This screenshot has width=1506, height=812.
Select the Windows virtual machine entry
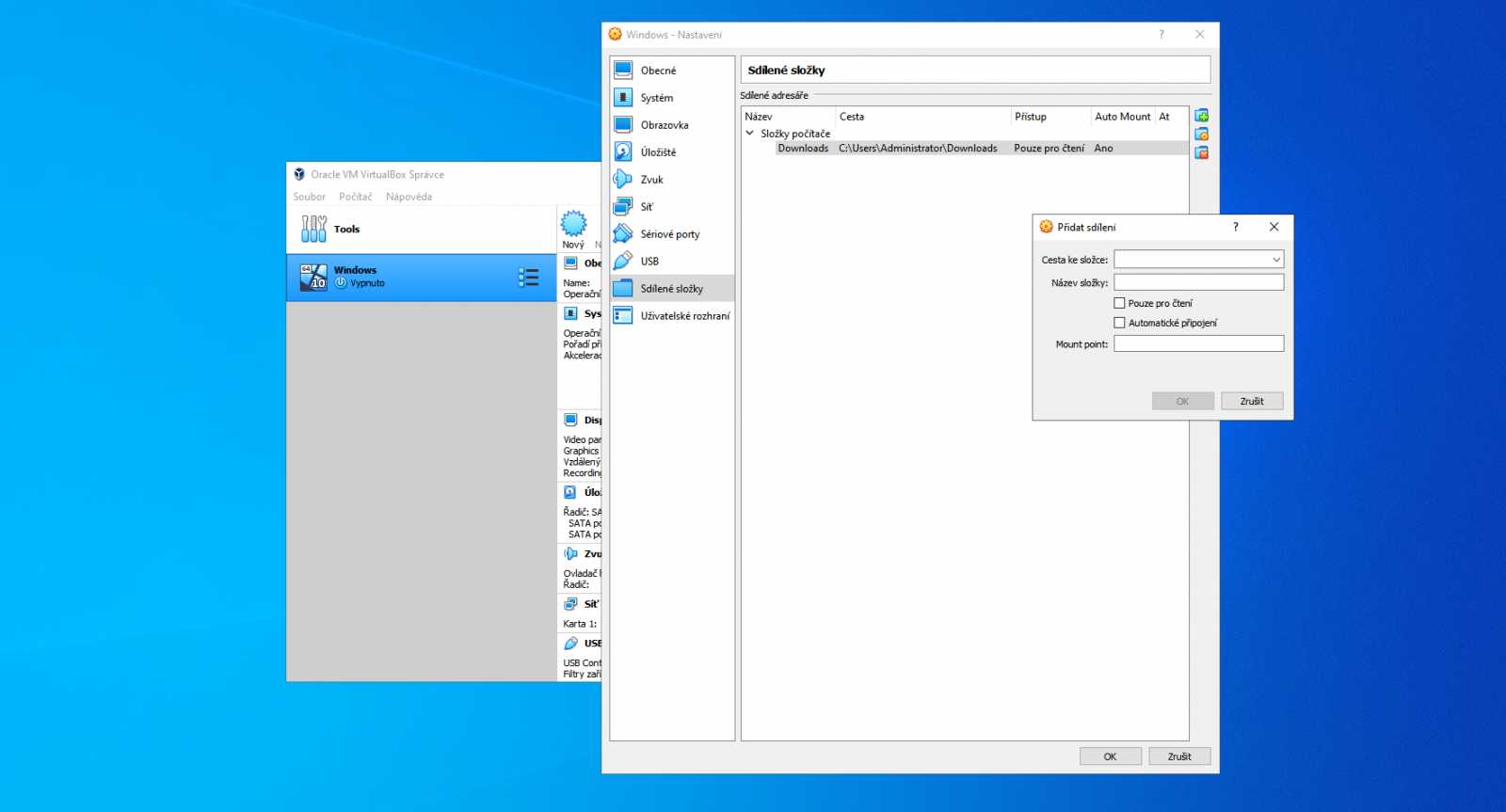(x=422, y=278)
